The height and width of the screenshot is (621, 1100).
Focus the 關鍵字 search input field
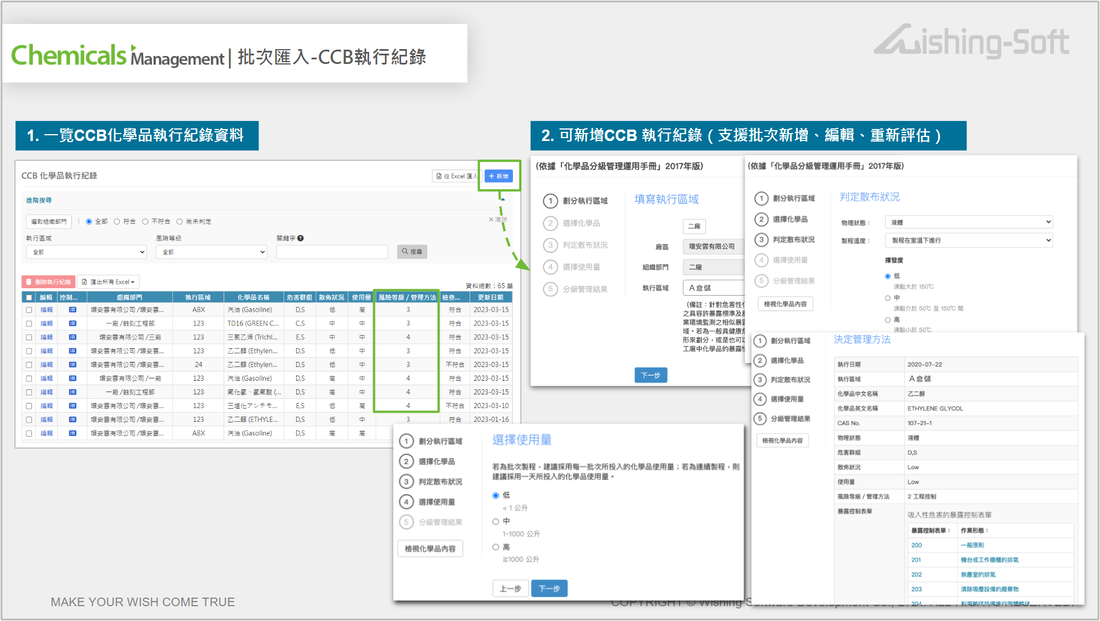(332, 252)
